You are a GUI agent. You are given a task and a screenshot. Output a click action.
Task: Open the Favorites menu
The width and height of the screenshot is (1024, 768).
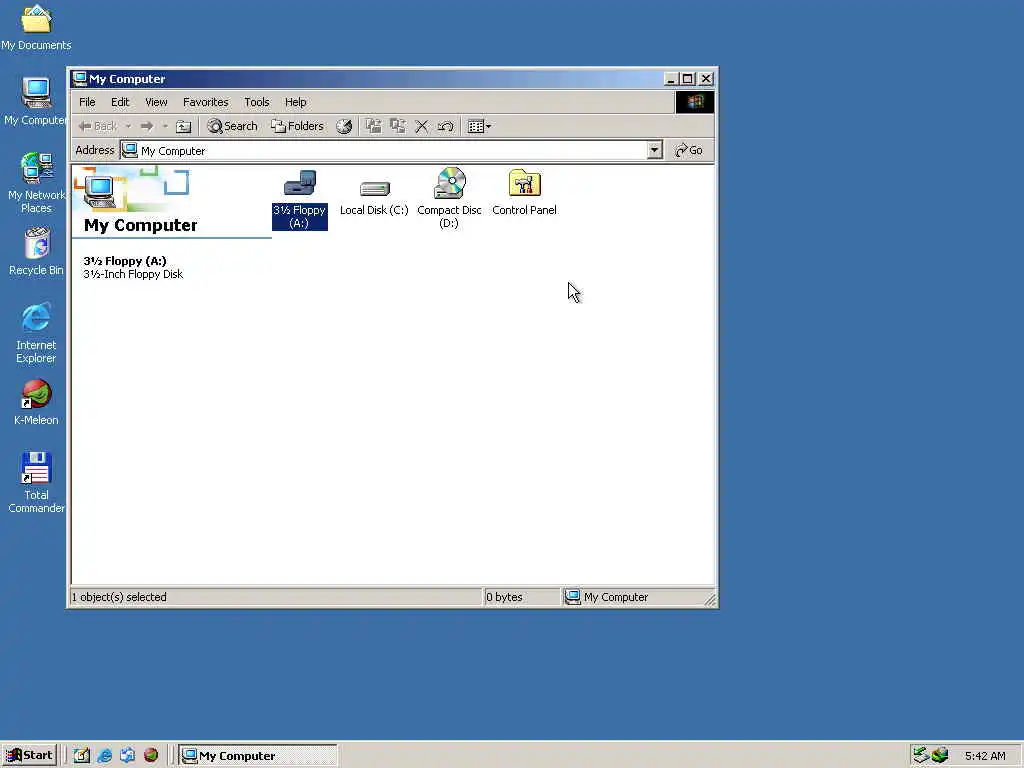pyautogui.click(x=206, y=102)
